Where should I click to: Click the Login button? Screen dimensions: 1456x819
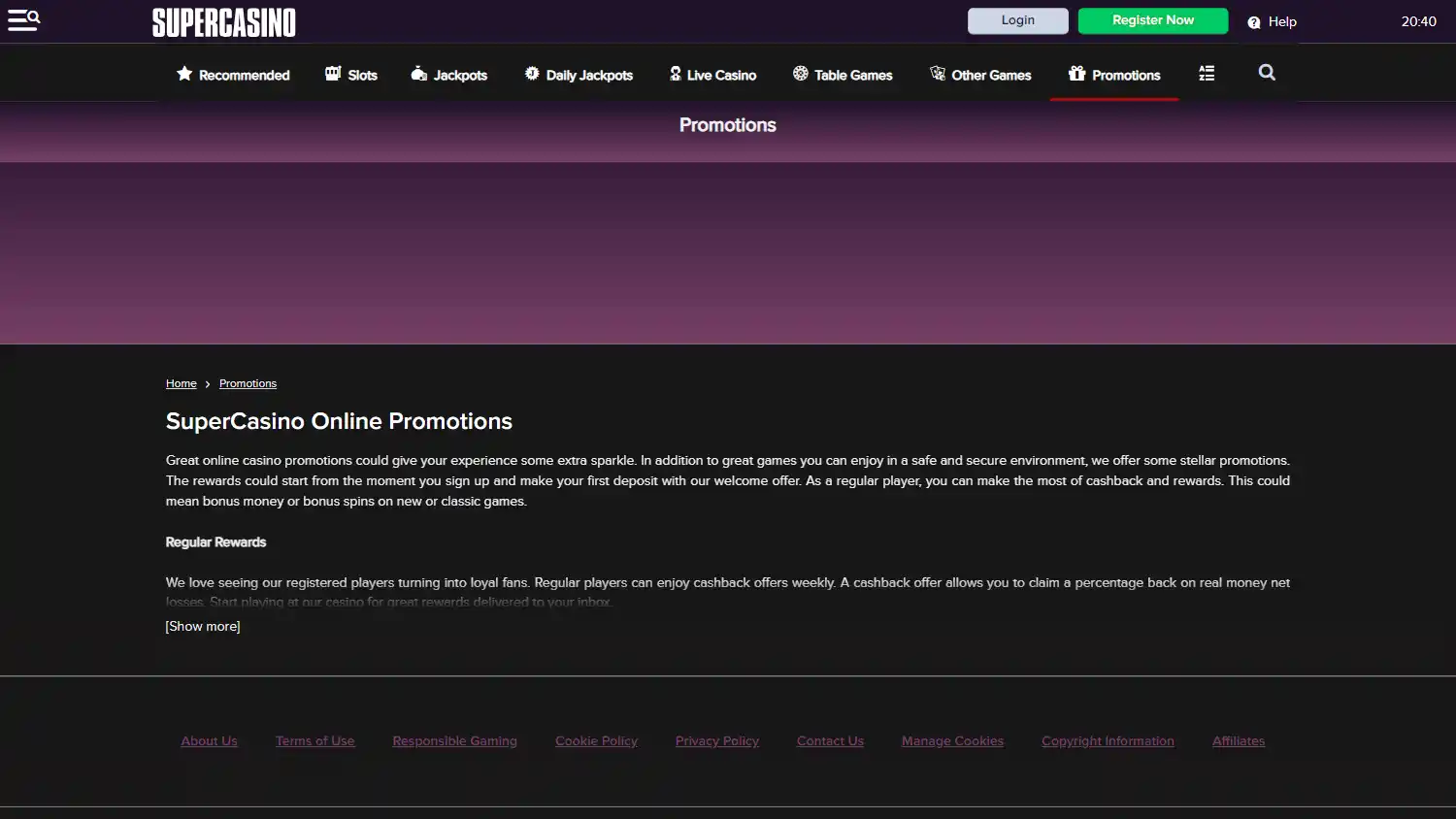pos(1018,20)
